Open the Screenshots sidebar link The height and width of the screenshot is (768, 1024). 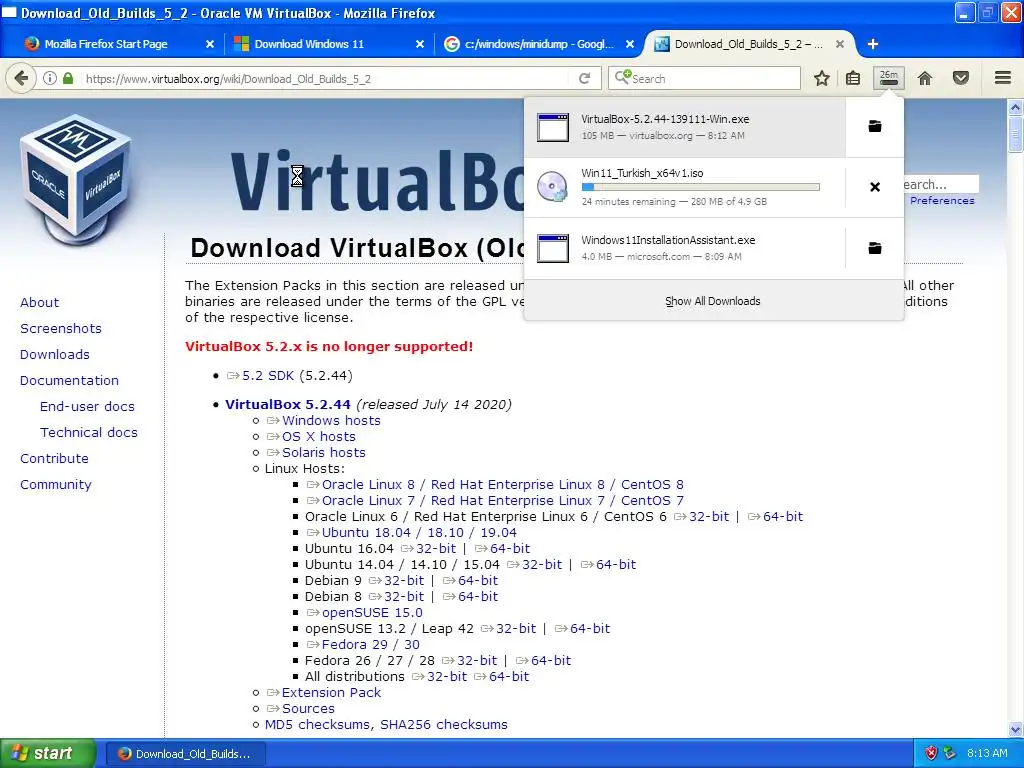click(61, 328)
